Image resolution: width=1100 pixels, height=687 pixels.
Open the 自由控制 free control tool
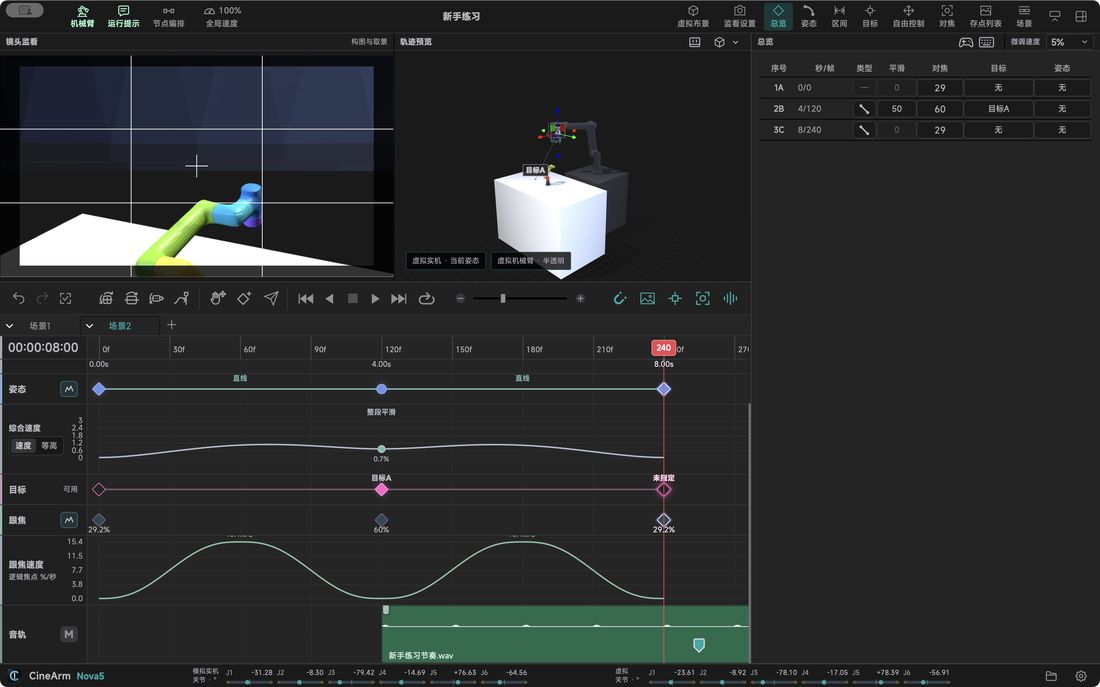(x=908, y=16)
